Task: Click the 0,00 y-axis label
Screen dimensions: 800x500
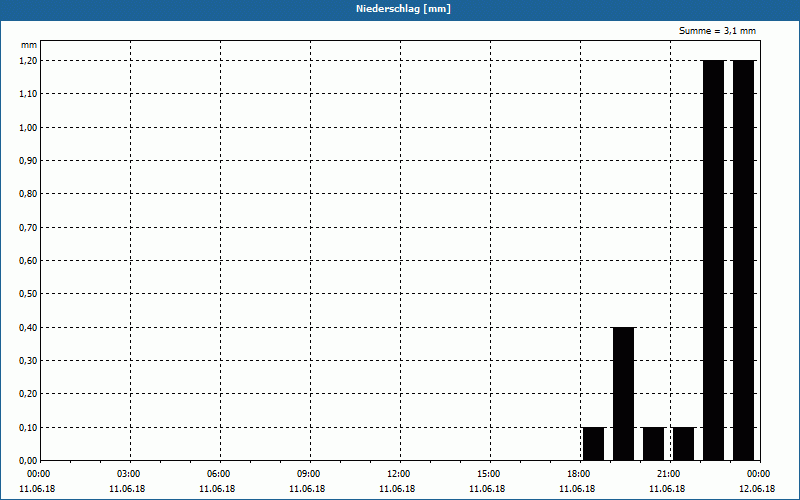Action: pos(28,461)
